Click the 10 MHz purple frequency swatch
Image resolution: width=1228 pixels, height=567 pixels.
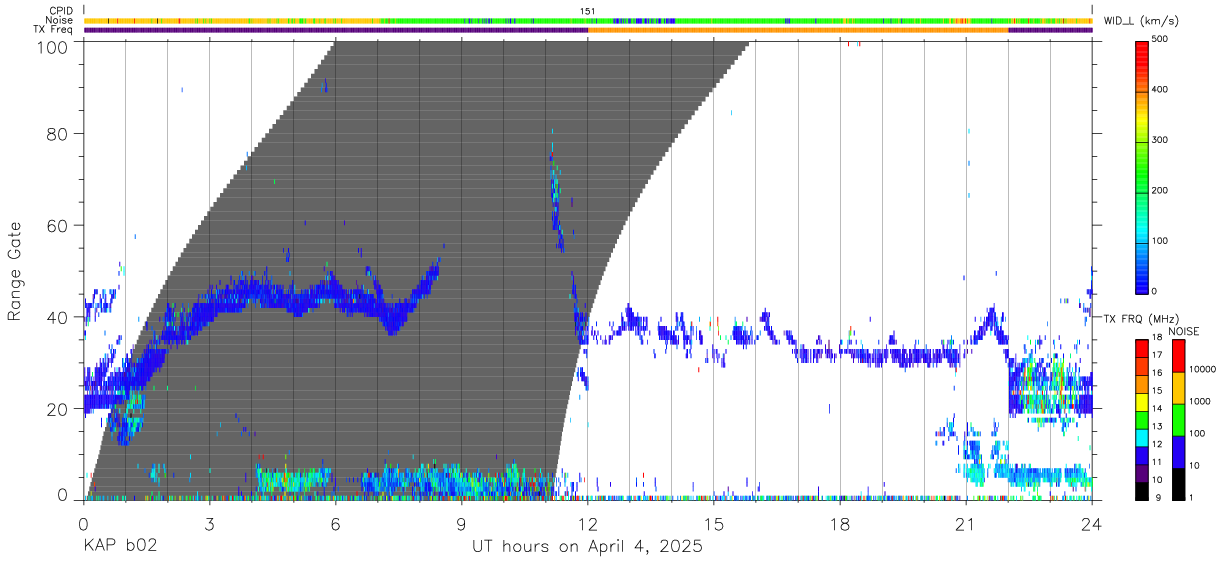click(x=1142, y=472)
